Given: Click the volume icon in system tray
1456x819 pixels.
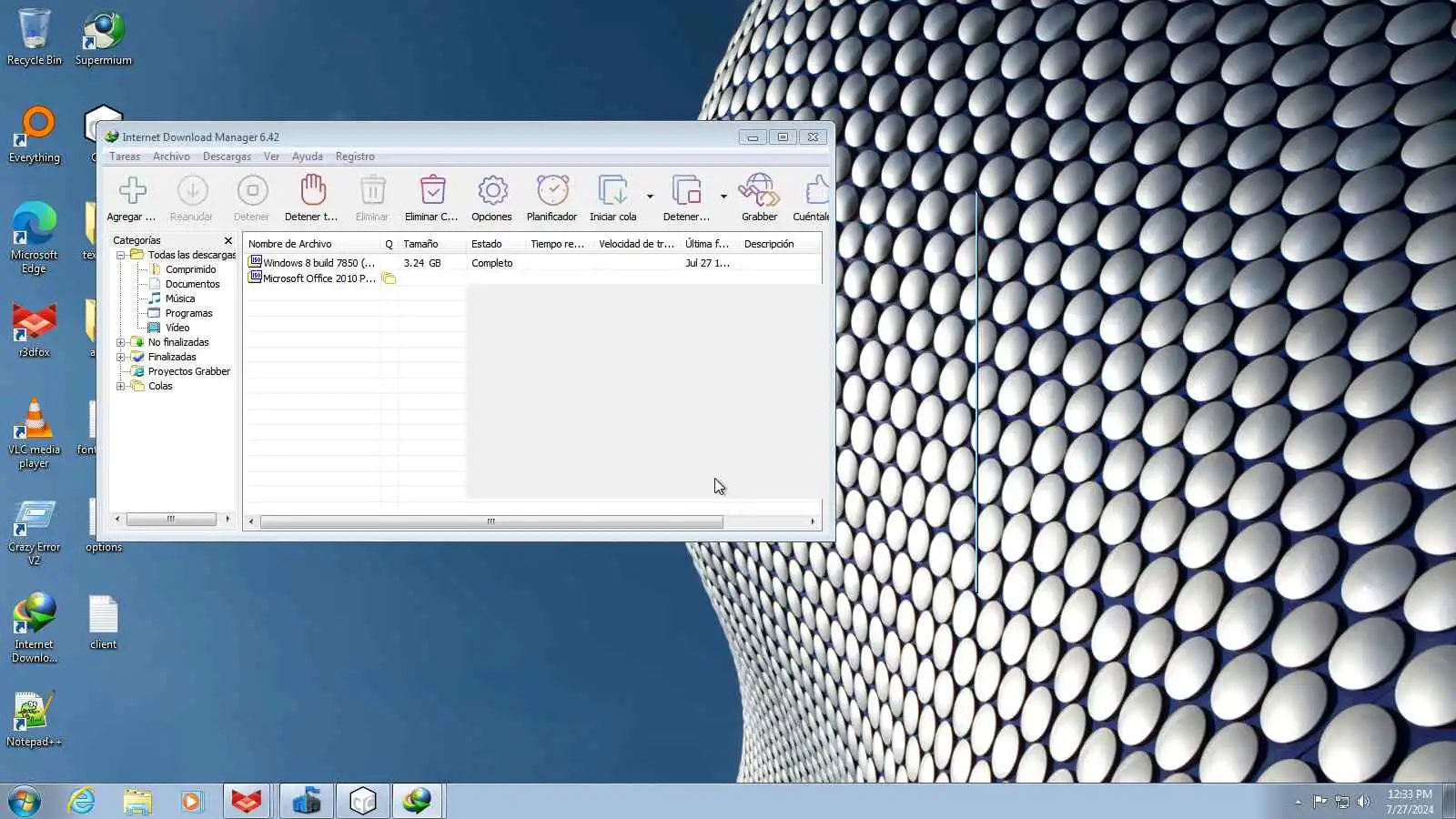Looking at the screenshot, I should 1363,802.
